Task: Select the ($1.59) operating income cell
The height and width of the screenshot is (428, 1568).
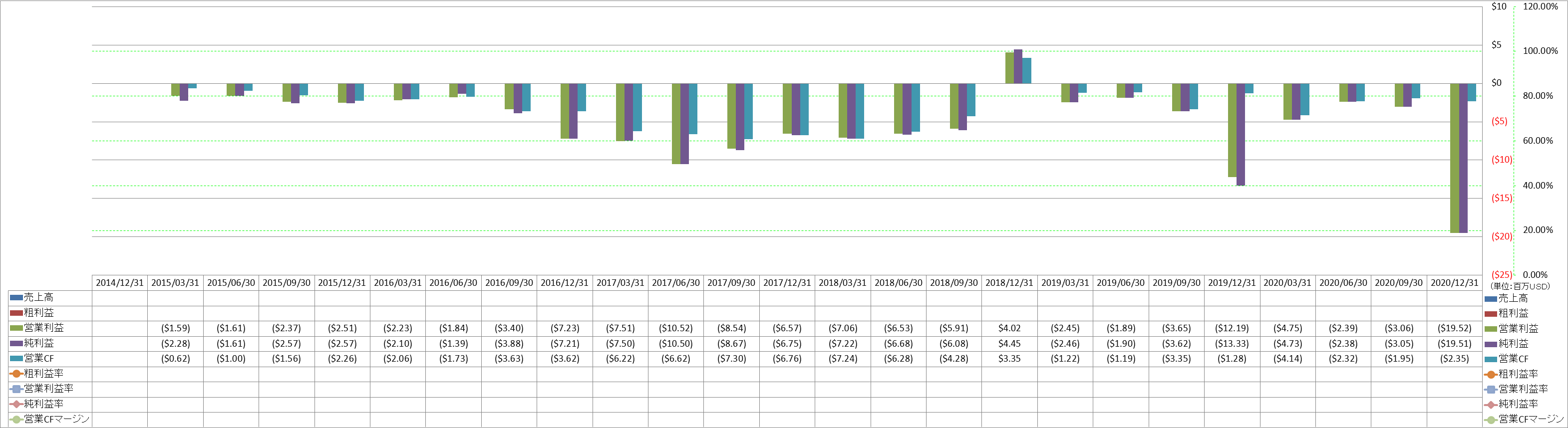Action: coord(175,328)
